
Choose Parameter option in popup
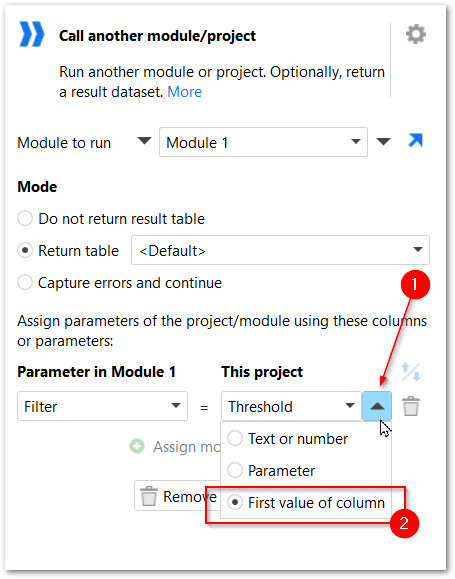tap(271, 470)
